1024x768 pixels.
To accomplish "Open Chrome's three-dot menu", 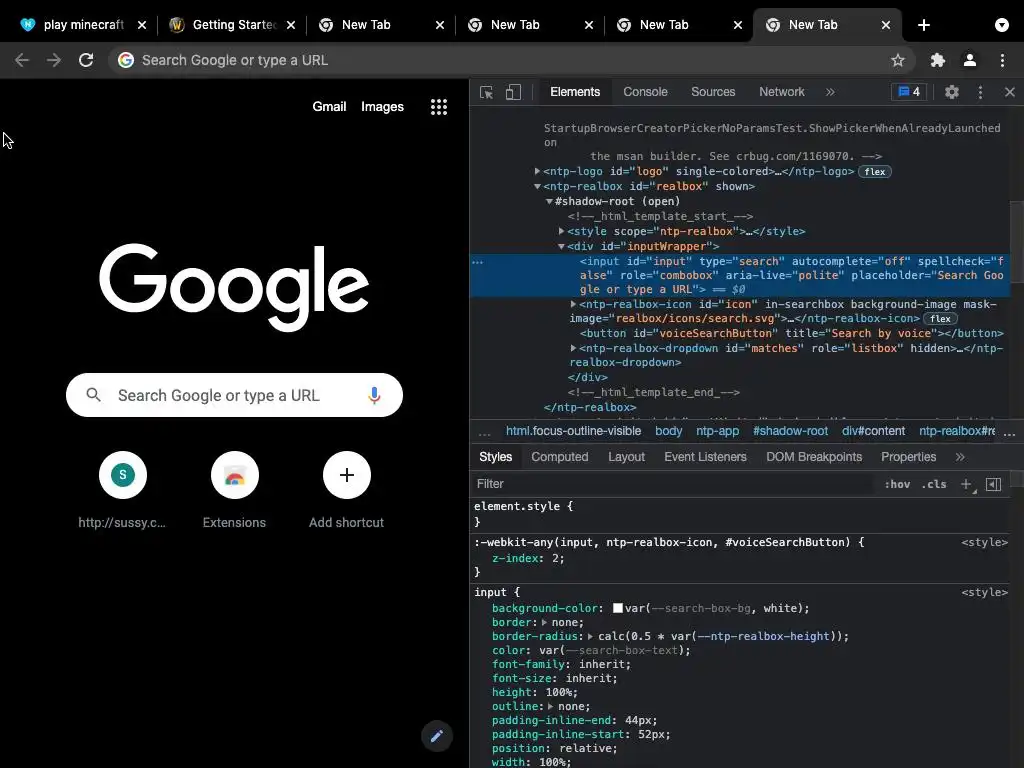I will point(1002,60).
